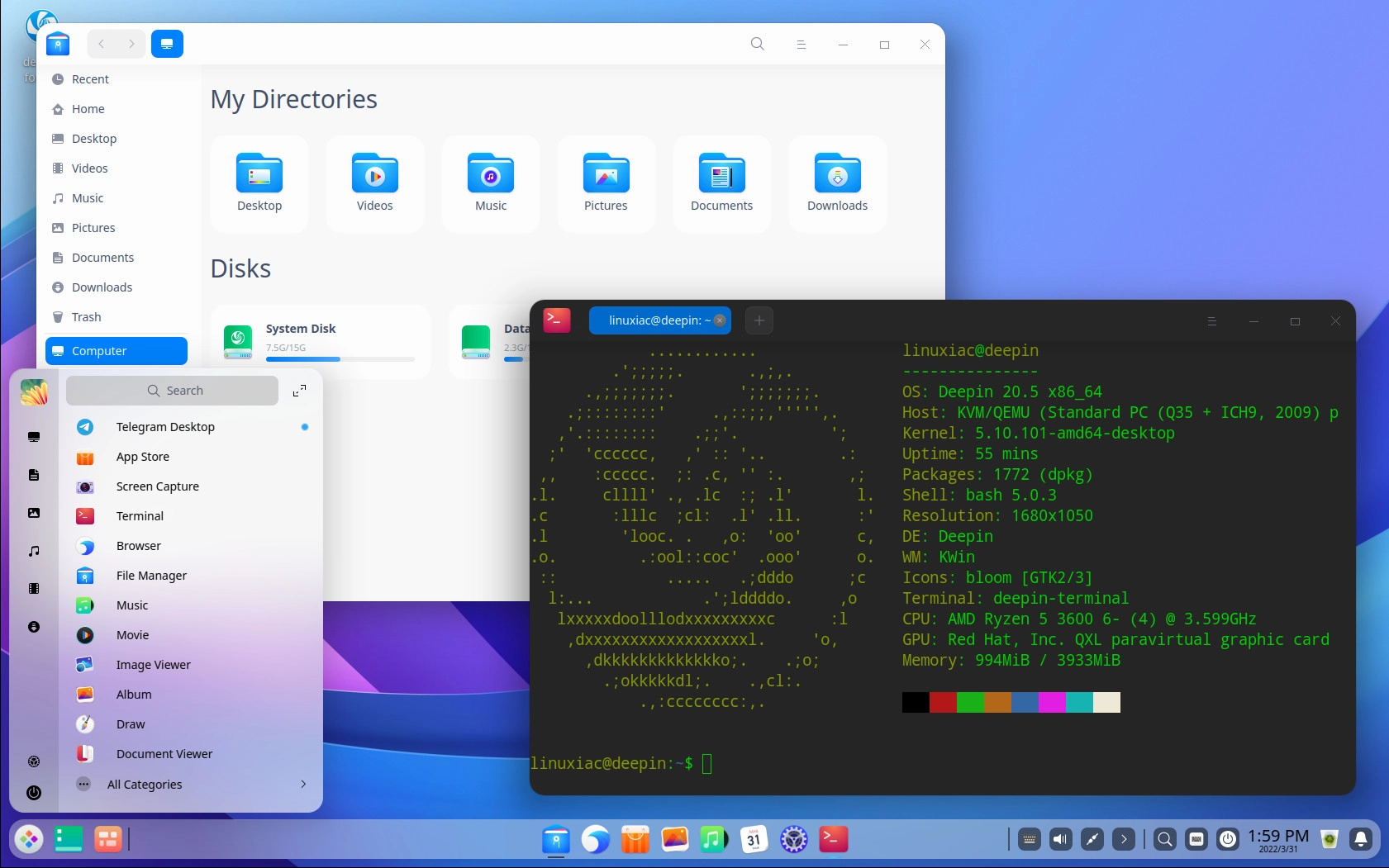Viewport: 1389px width, 868px height.
Task: Open the Calendar icon in the dock
Action: (754, 839)
